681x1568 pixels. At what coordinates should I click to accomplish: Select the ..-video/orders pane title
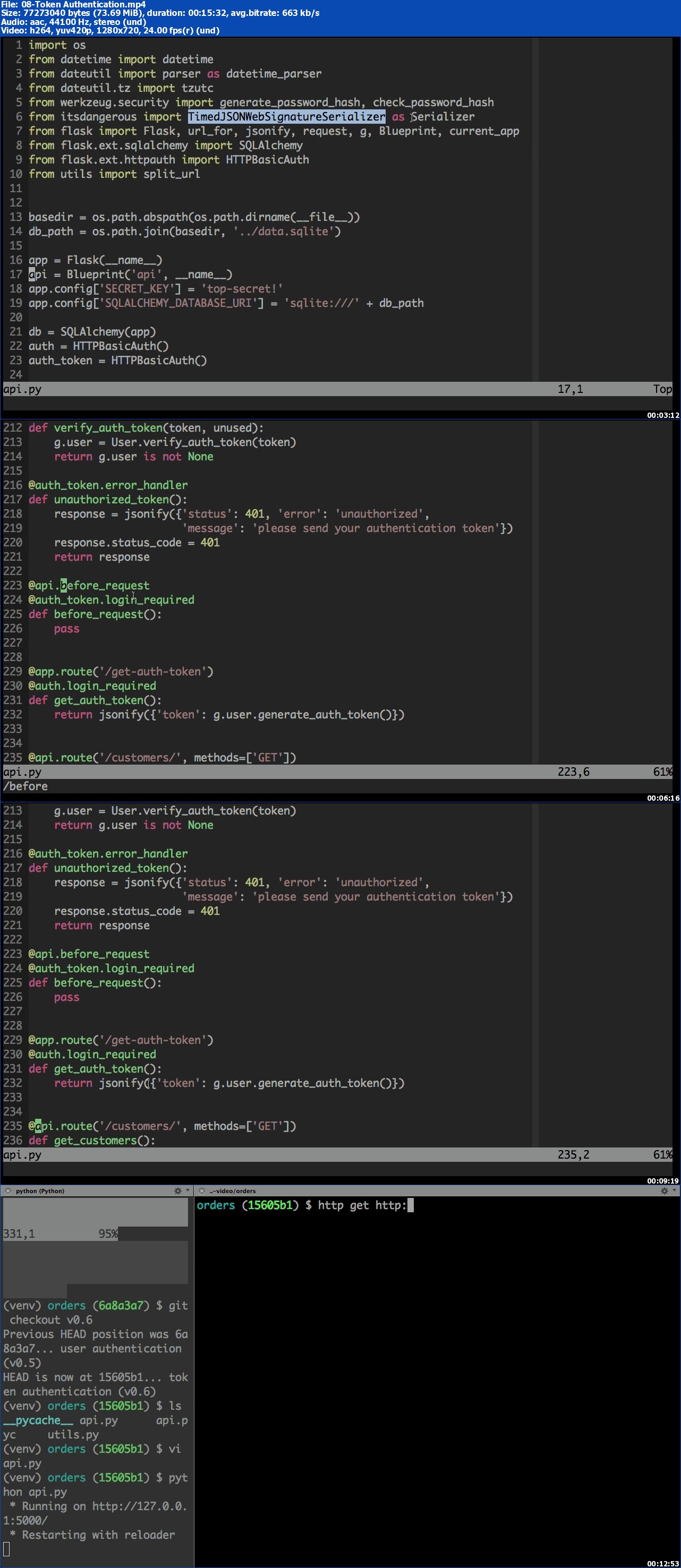[233, 1190]
